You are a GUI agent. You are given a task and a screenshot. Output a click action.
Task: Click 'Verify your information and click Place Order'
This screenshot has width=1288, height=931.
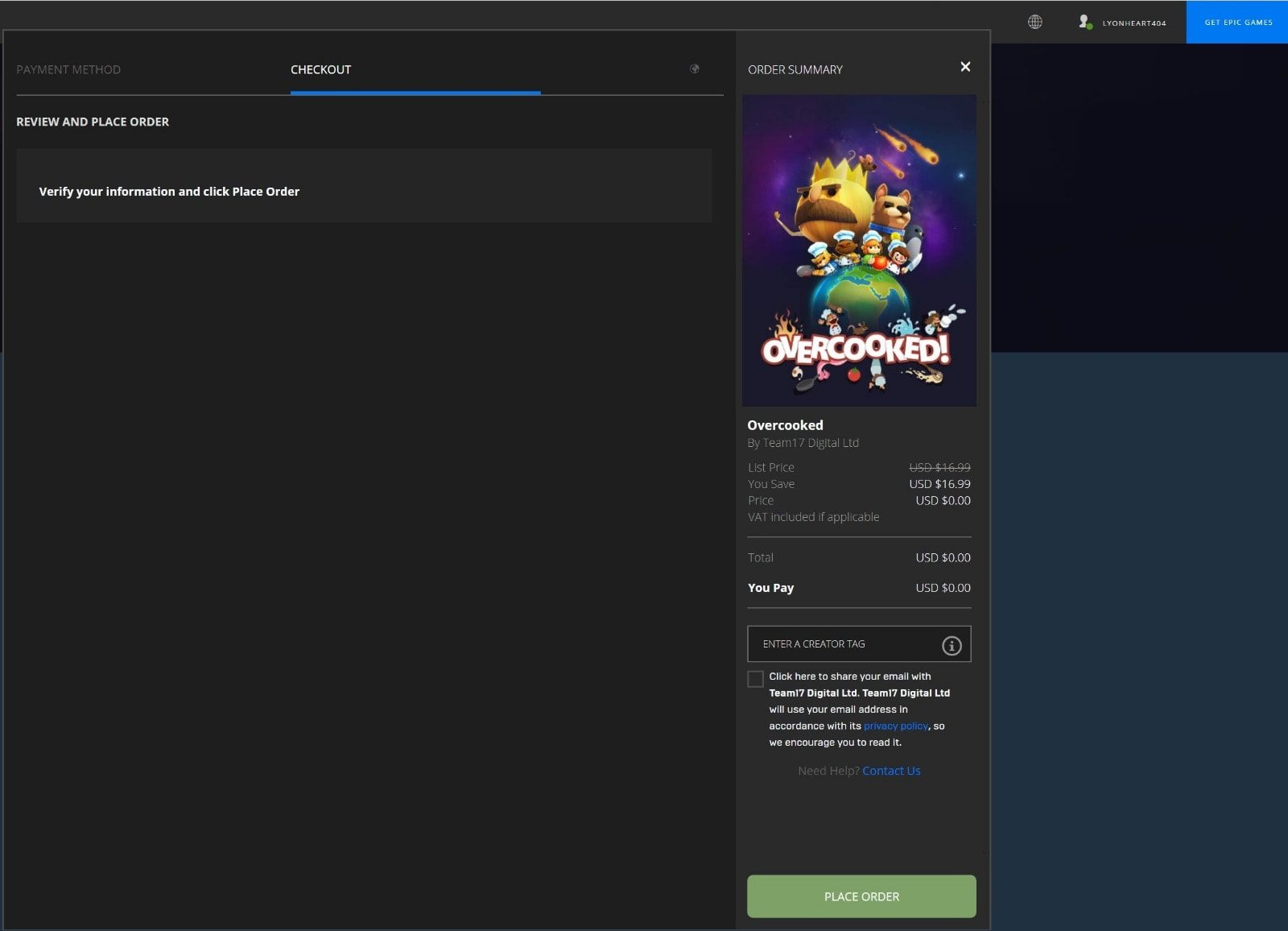click(x=169, y=192)
